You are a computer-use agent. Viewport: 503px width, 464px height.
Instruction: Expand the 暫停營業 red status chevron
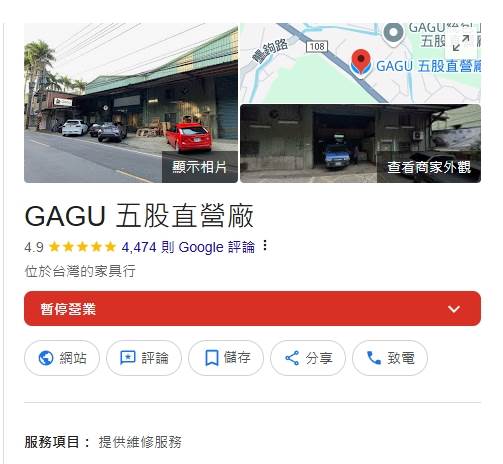(x=454, y=309)
